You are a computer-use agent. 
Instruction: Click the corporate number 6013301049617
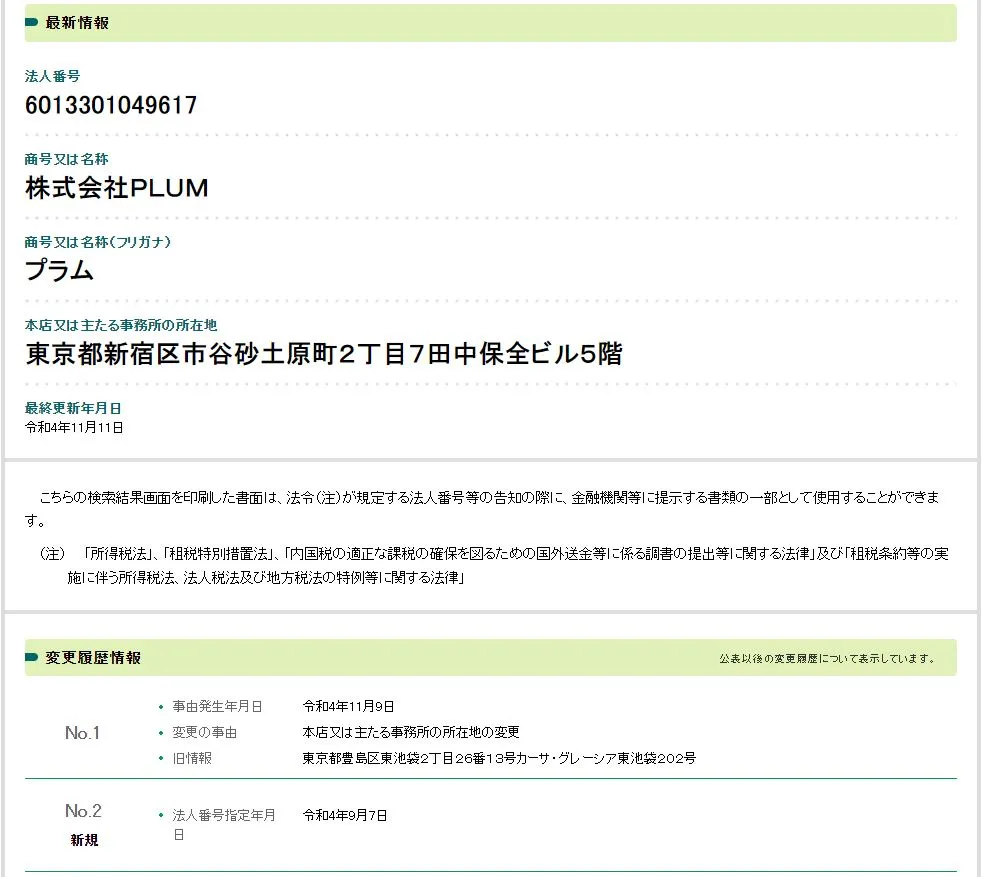pyautogui.click(x=111, y=105)
